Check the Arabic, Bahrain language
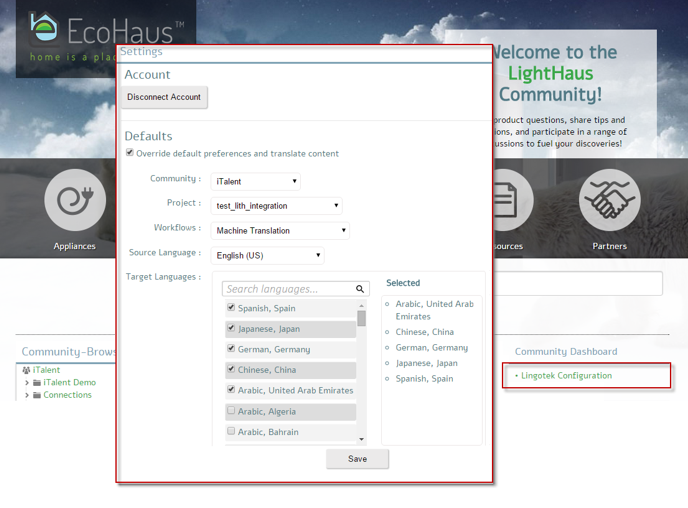The width and height of the screenshot is (688, 508). [231, 432]
